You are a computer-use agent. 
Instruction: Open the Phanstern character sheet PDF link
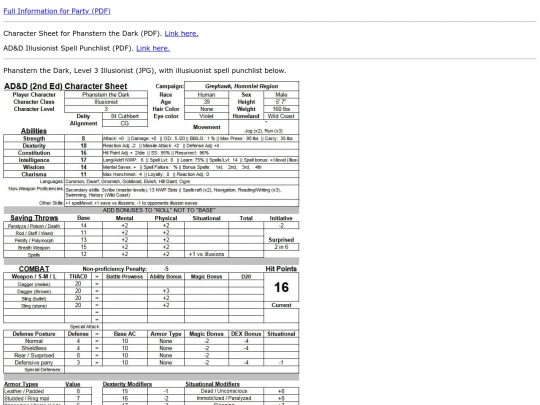181,33
